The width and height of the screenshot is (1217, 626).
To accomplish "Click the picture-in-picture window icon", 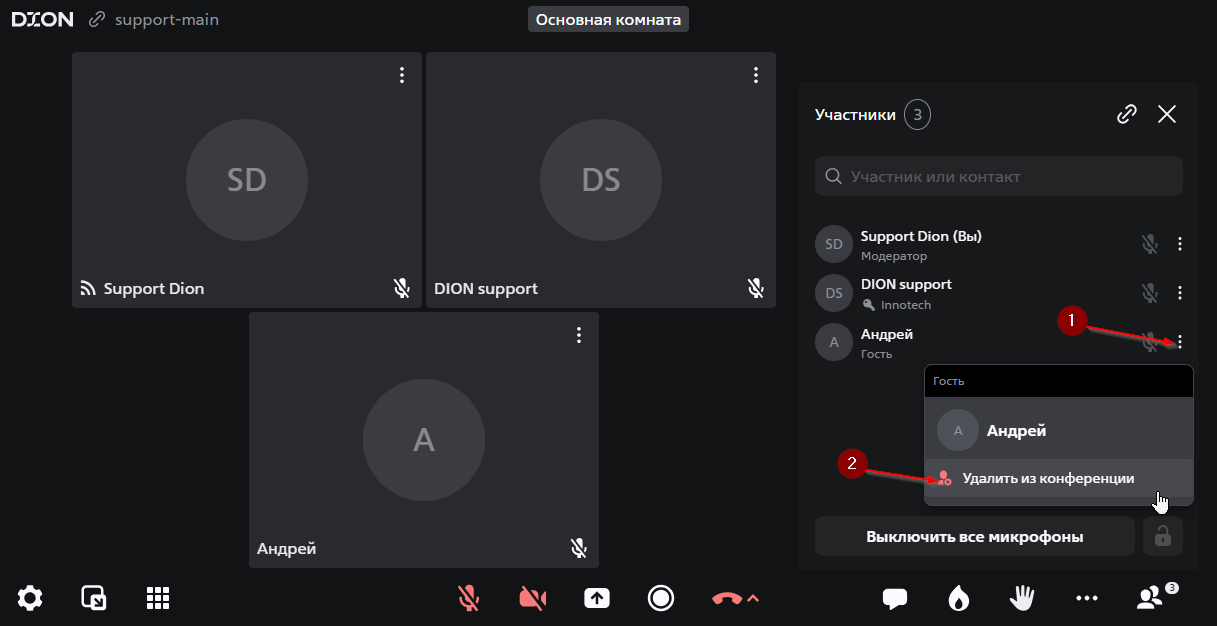I will [94, 598].
